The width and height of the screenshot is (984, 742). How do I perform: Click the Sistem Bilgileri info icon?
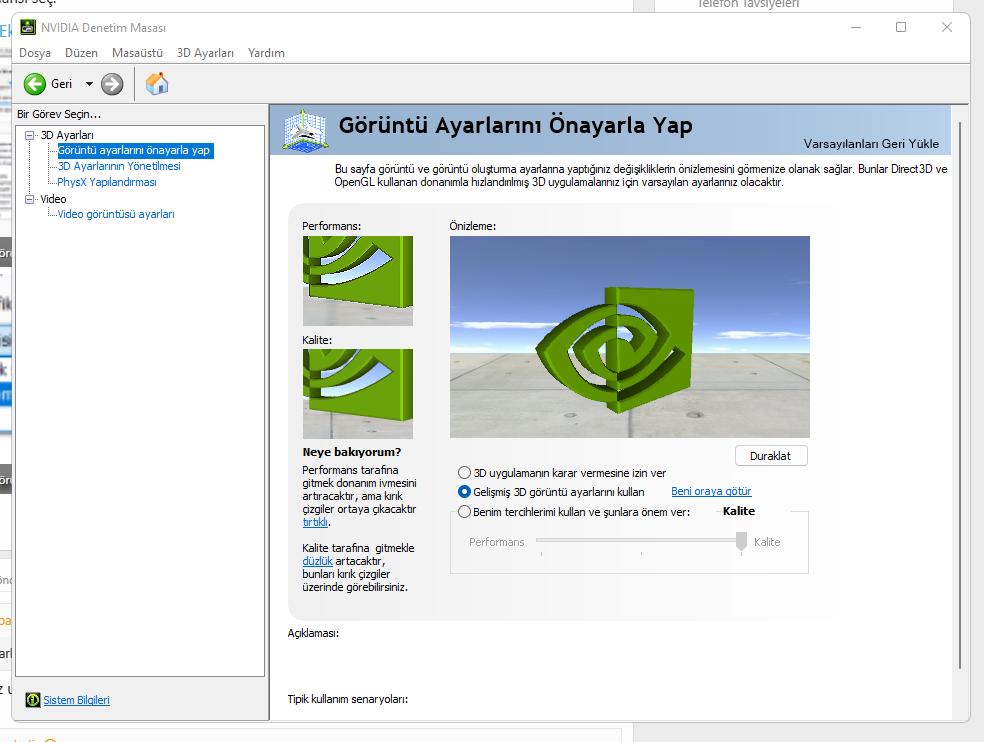tap(33, 700)
